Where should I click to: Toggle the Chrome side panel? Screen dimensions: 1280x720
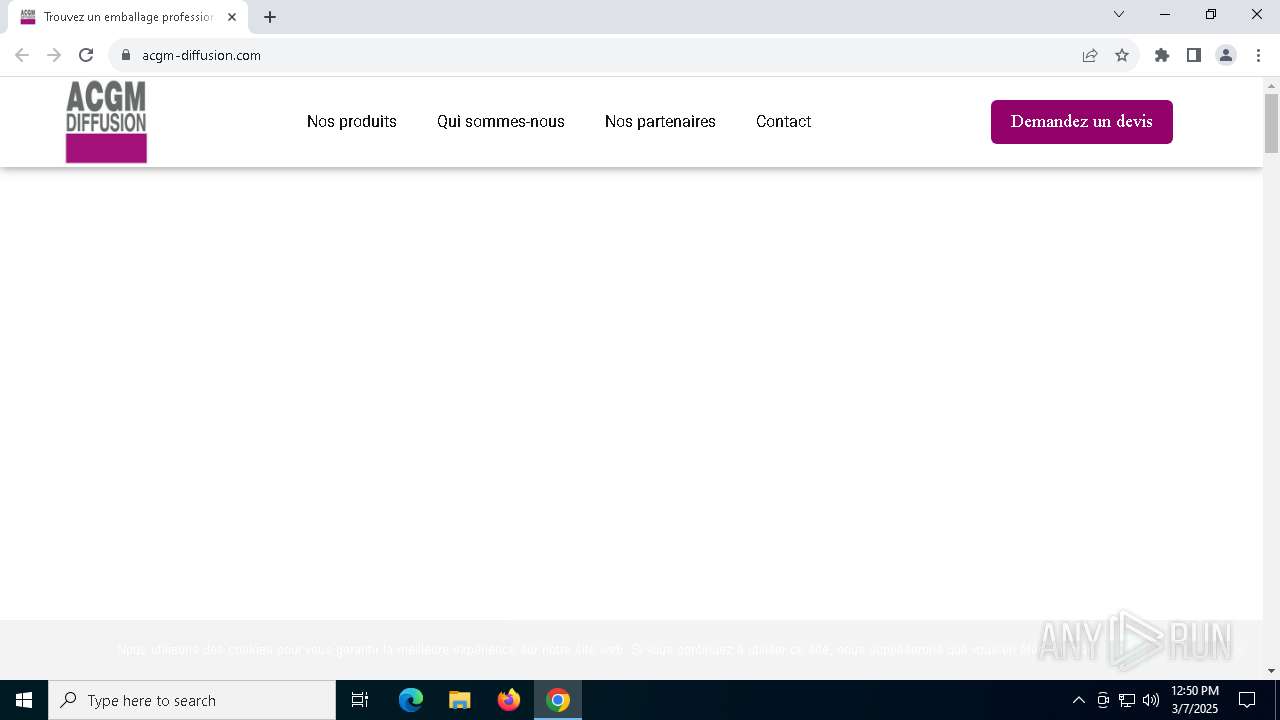pos(1194,55)
